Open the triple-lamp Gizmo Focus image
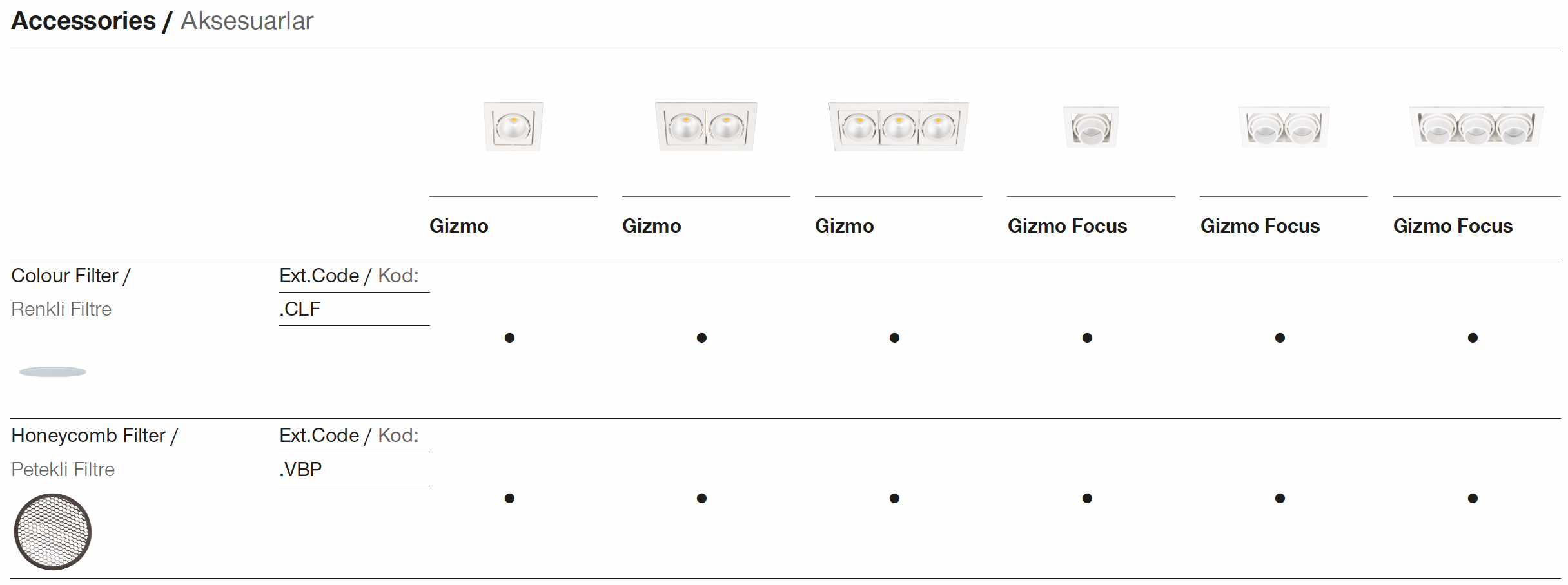 (1476, 128)
